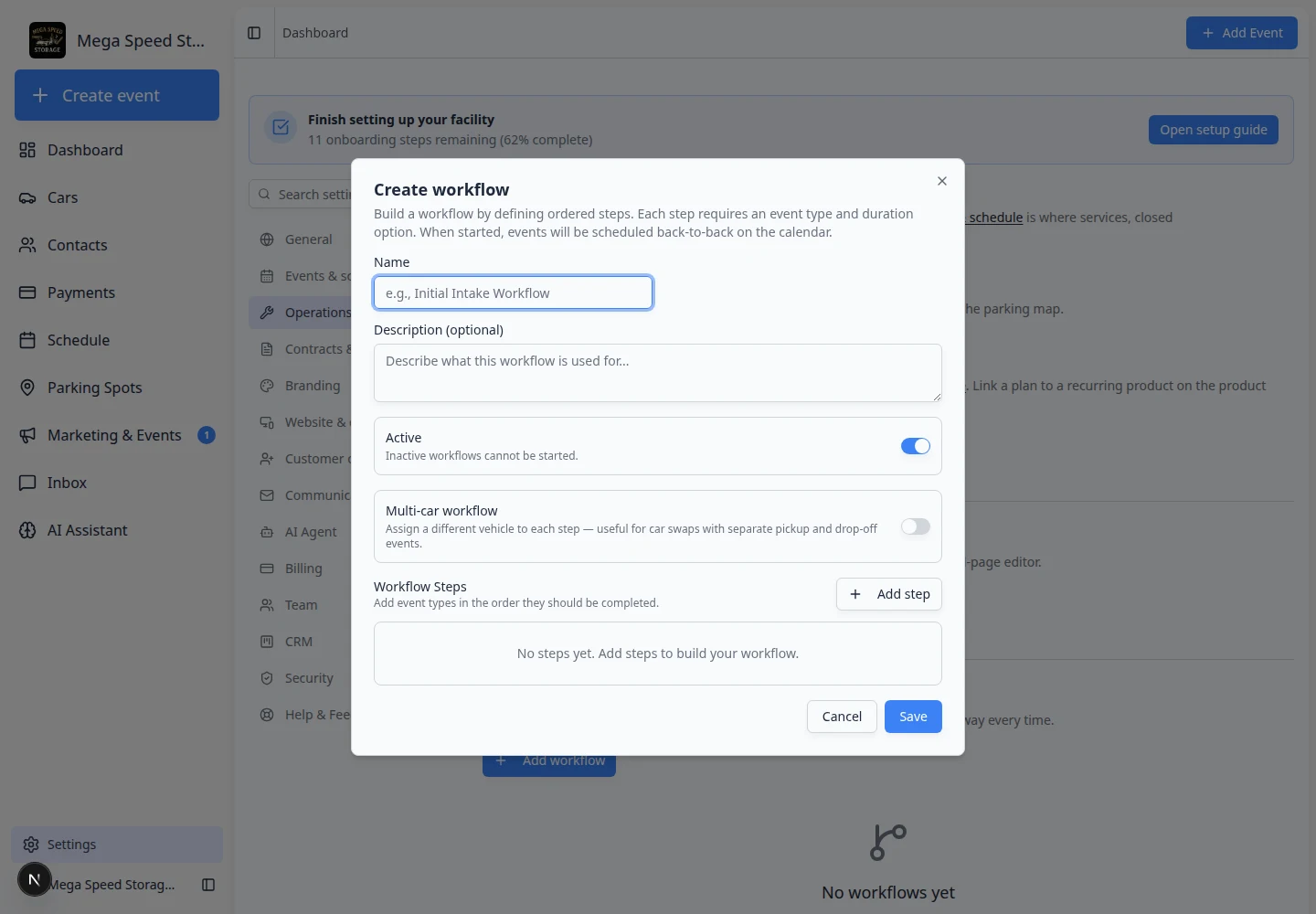Open the Contracts settings item
The height and width of the screenshot is (914, 1316).
(300, 349)
